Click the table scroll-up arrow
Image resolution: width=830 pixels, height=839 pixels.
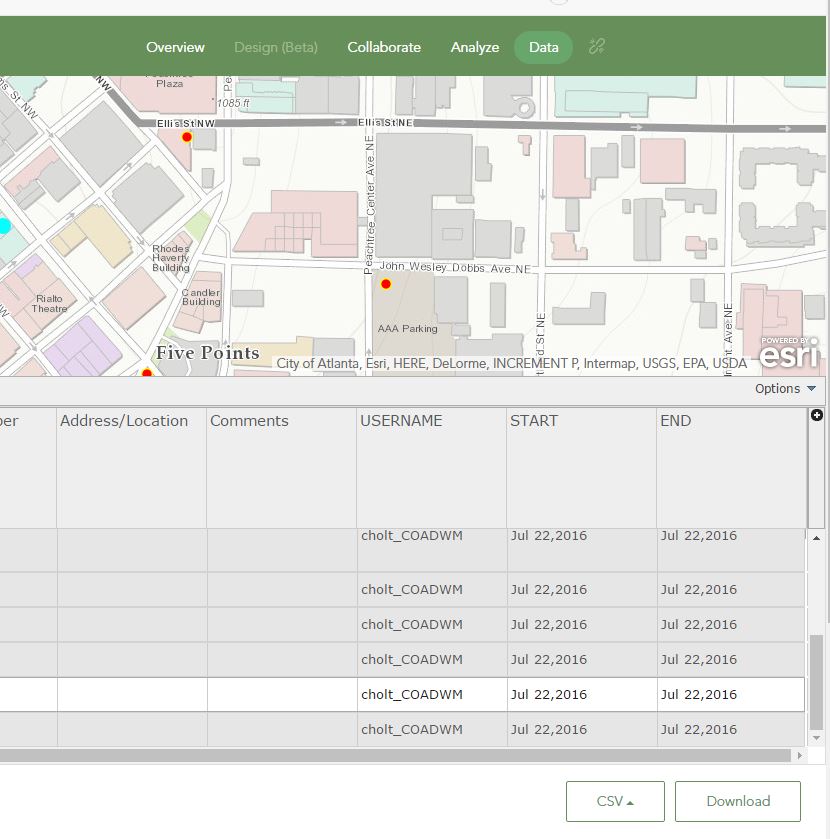(x=816, y=539)
